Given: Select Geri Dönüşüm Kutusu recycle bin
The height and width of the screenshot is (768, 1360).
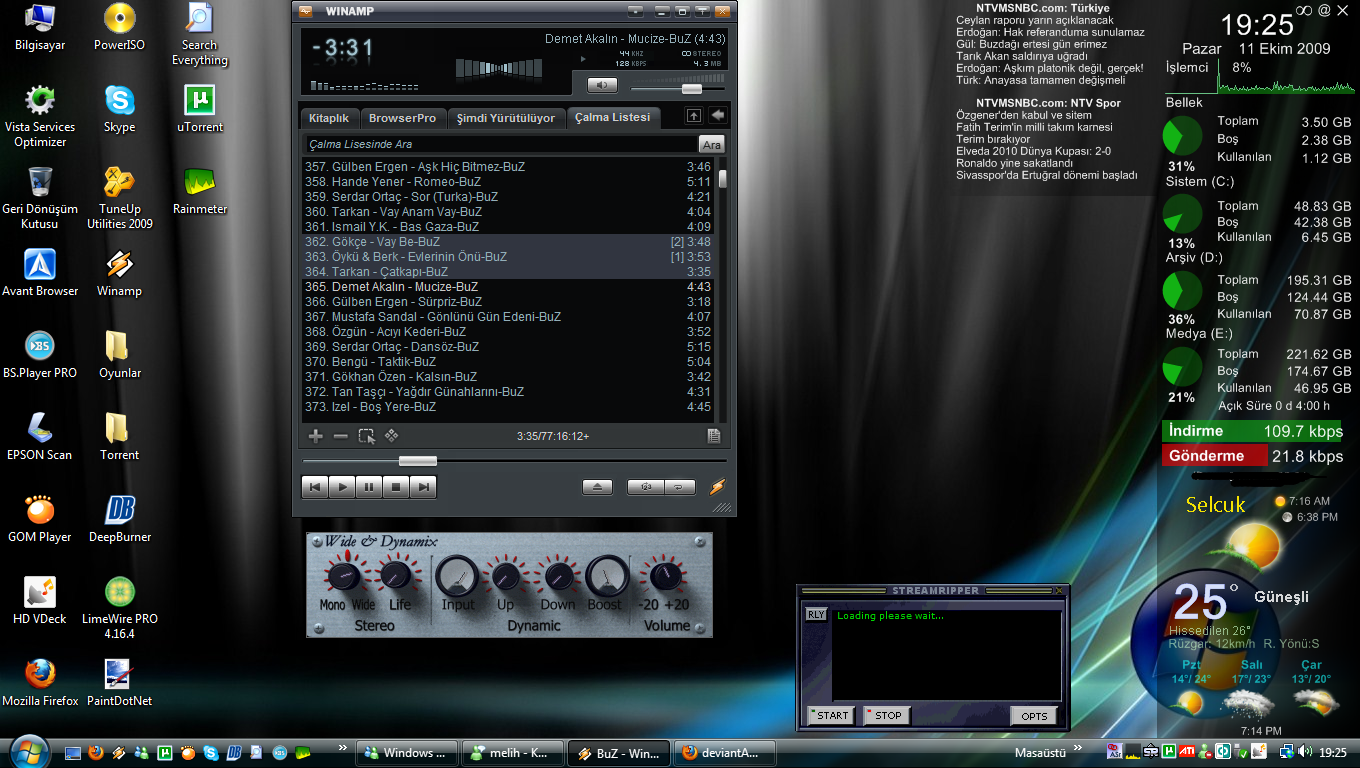Looking at the screenshot, I should [40, 198].
